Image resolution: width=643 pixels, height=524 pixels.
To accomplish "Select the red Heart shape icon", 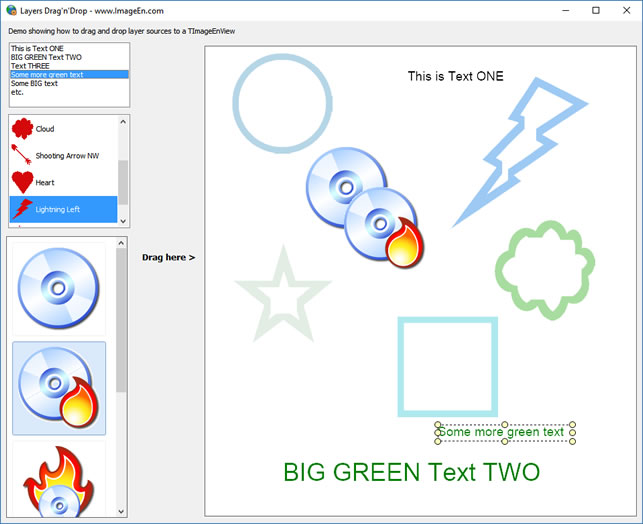I will (22, 182).
